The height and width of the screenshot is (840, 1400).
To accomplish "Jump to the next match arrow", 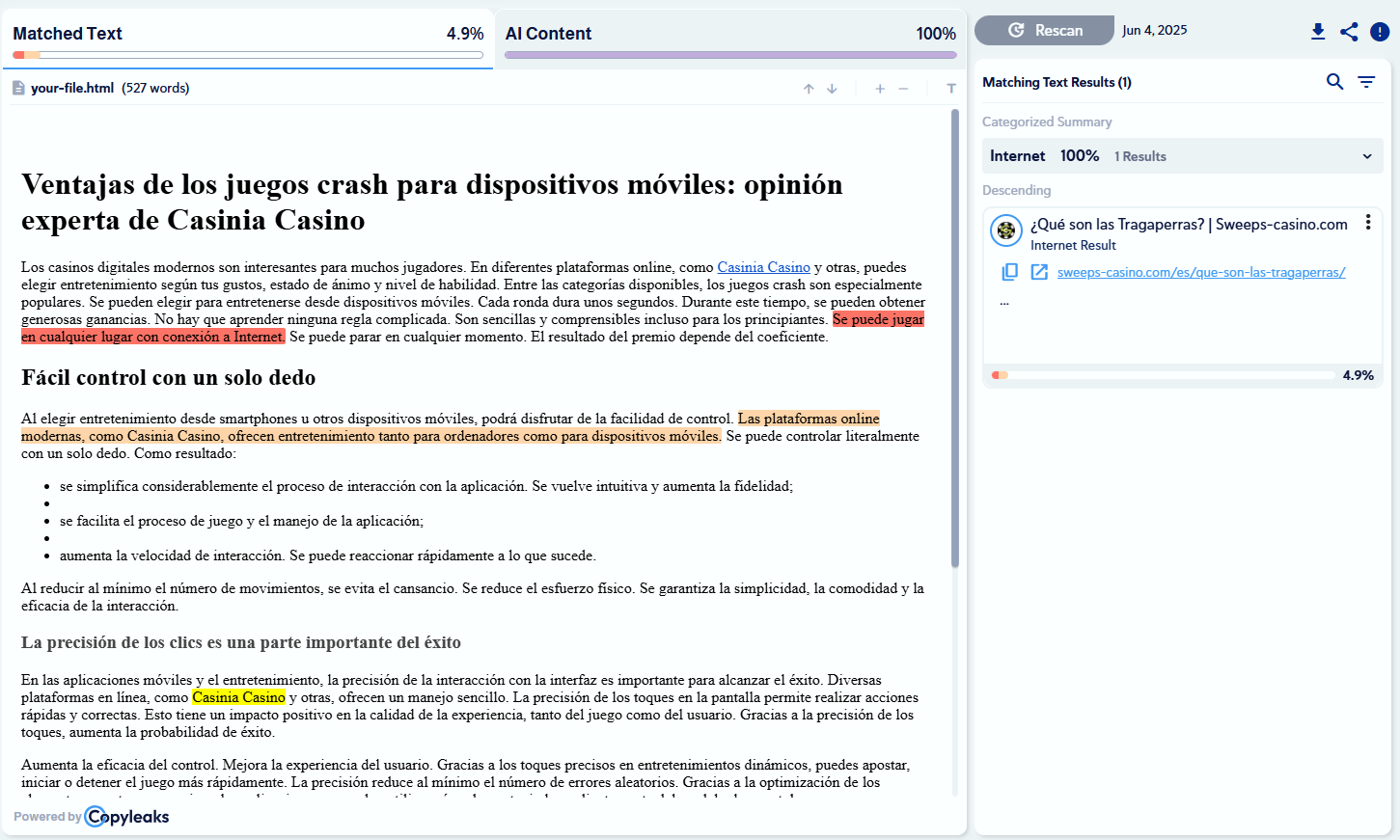I will (832, 89).
